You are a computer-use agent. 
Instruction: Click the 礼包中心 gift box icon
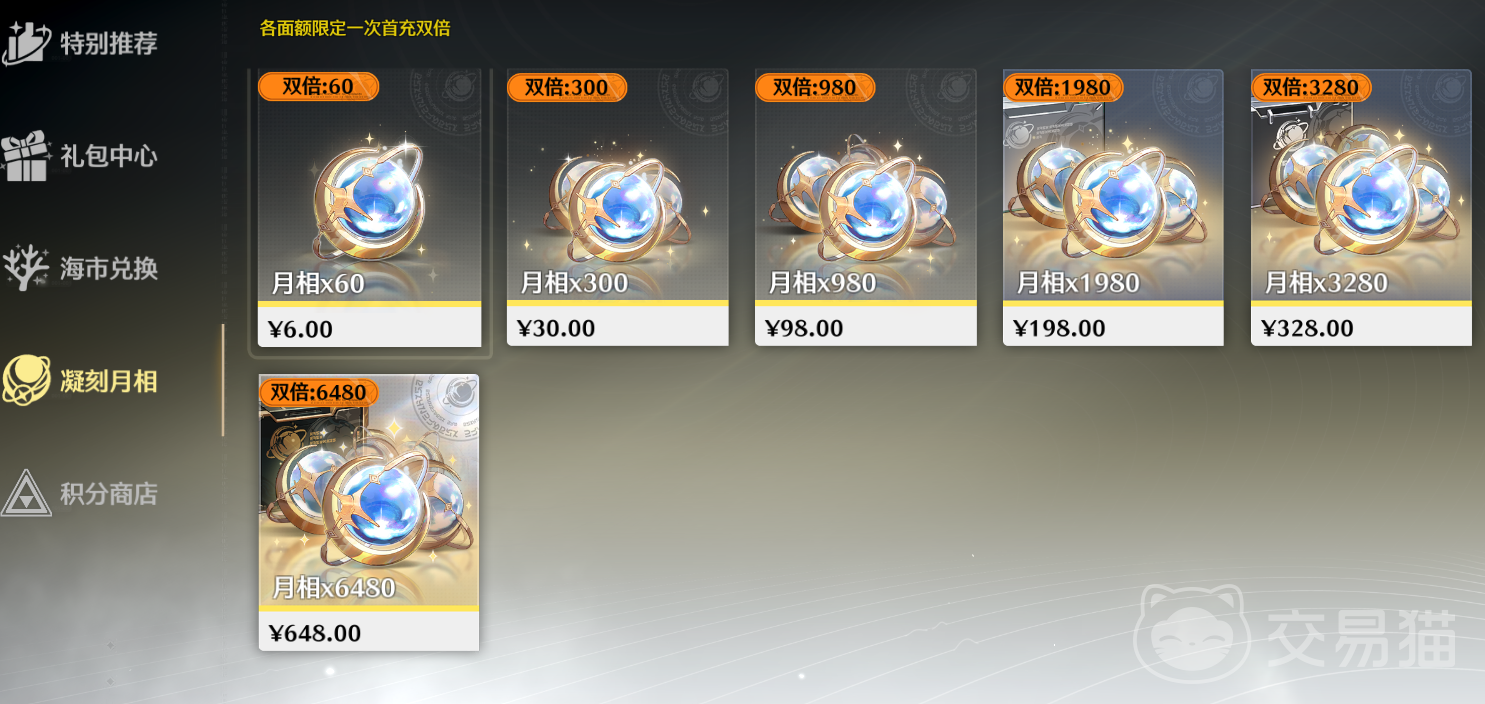(x=26, y=155)
